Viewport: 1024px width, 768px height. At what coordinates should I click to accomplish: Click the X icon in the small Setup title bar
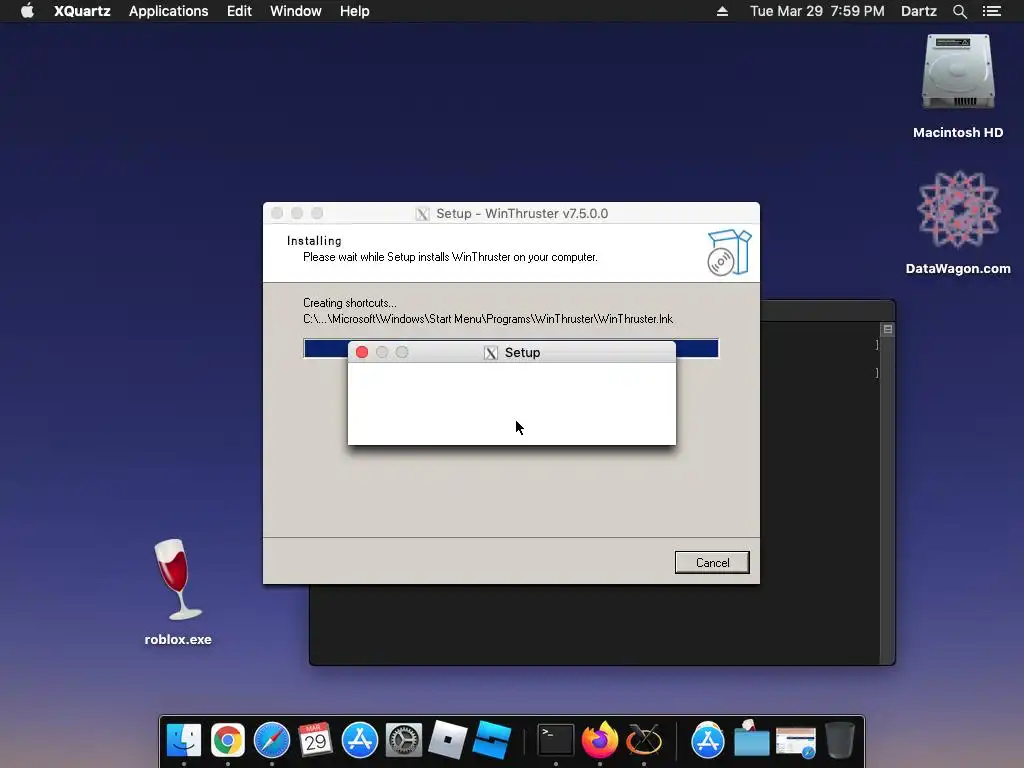[490, 353]
